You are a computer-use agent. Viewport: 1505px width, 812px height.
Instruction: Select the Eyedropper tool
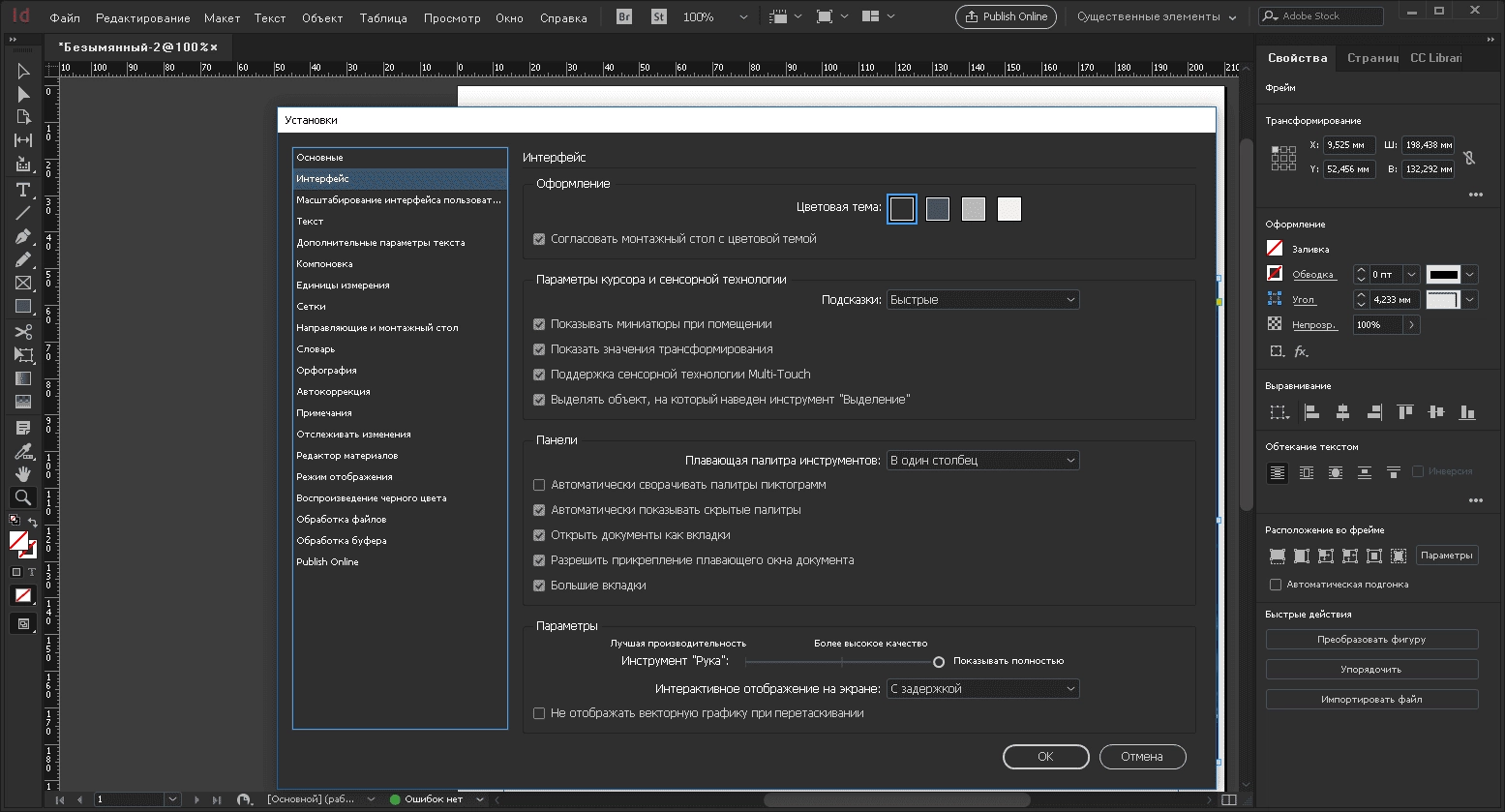[23, 451]
